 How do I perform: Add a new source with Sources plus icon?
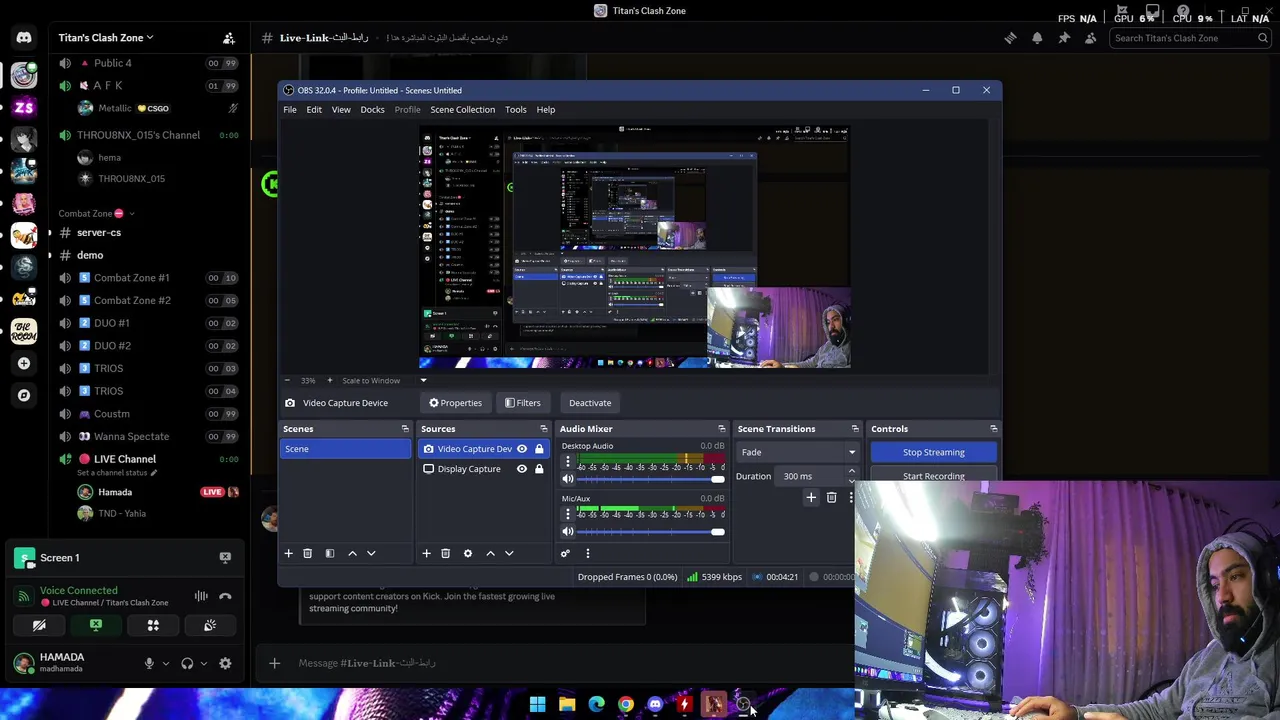click(x=426, y=553)
